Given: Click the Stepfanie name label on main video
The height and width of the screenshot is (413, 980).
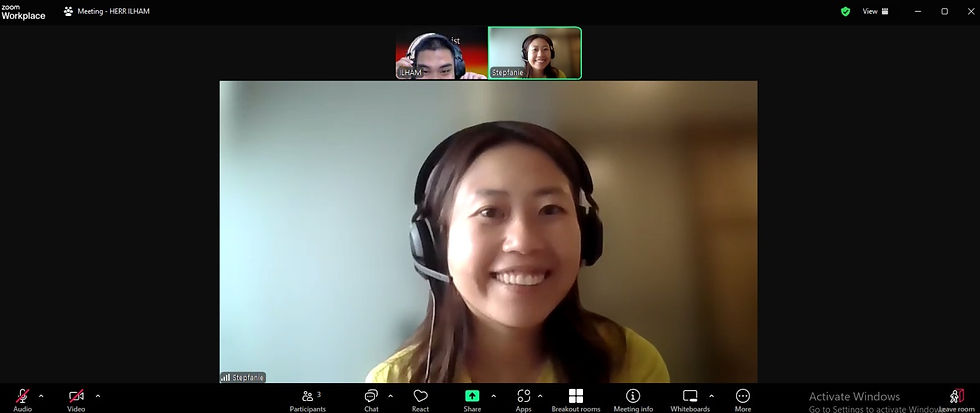Looking at the screenshot, I should 242,377.
